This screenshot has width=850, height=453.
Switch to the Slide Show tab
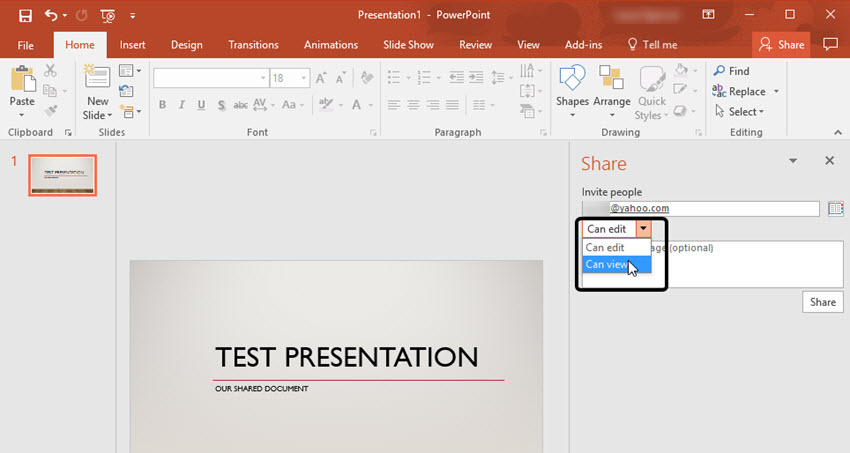tap(408, 45)
